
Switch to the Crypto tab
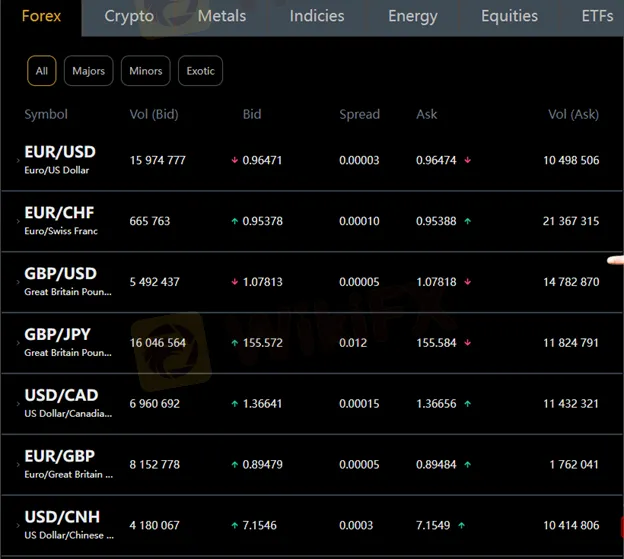pos(129,16)
